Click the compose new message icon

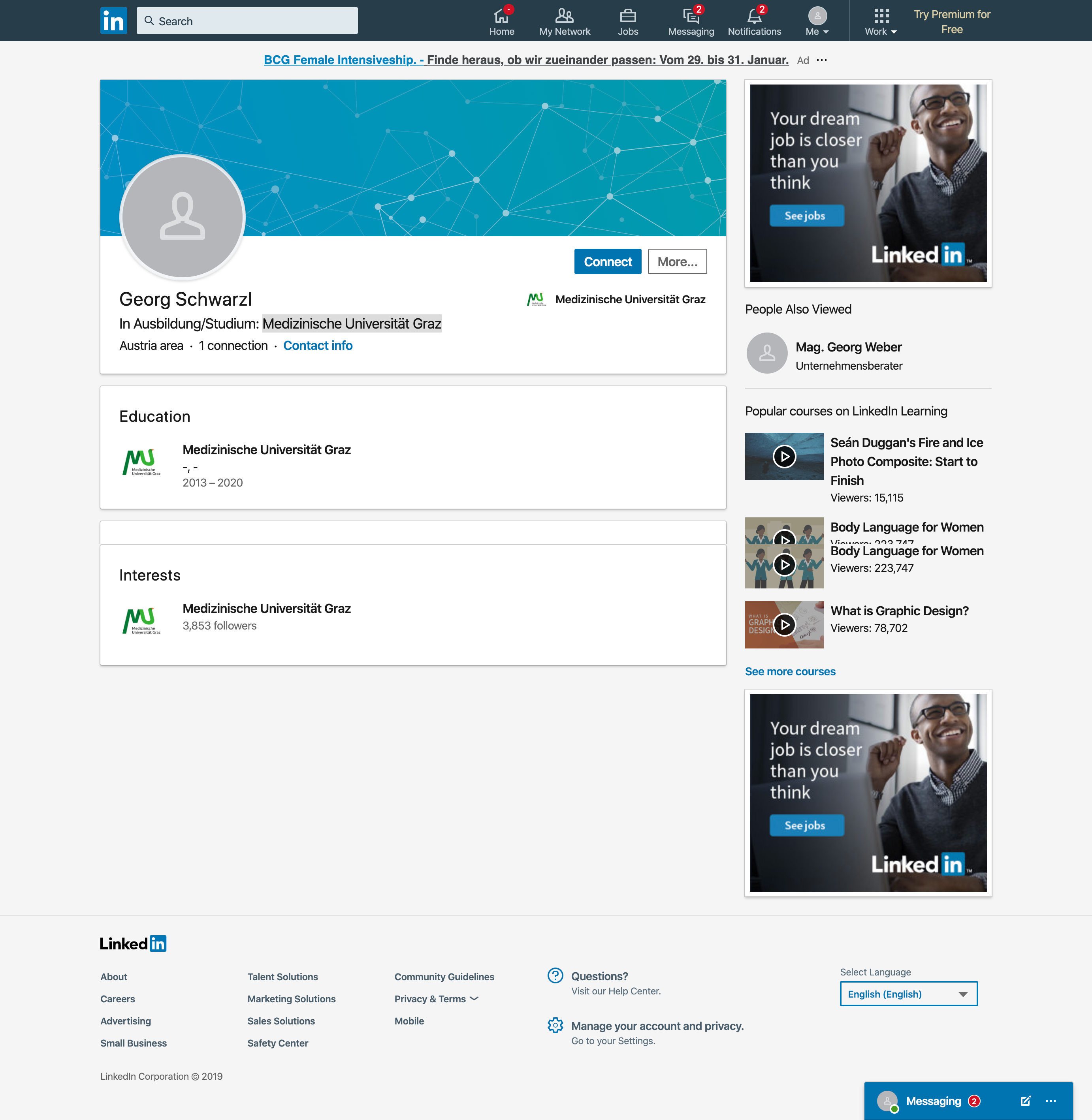(1026, 1101)
